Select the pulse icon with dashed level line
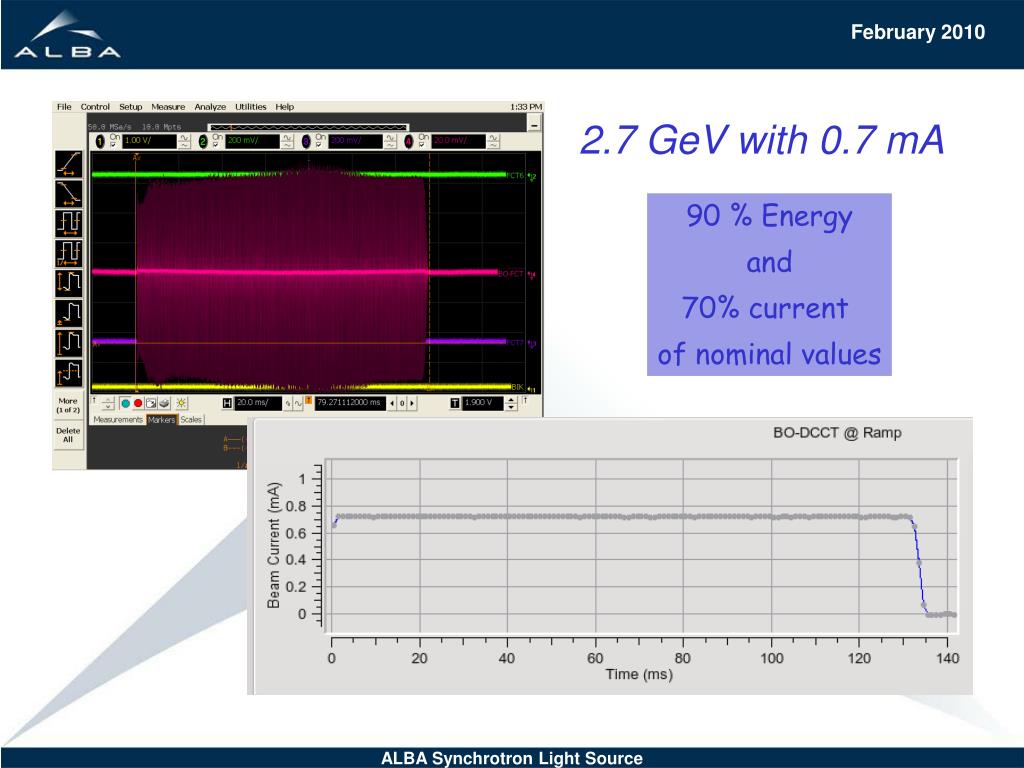This screenshot has width=1024, height=768. click(69, 373)
